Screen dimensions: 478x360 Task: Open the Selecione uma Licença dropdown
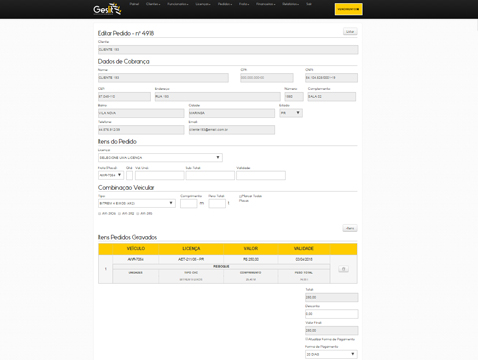(160, 157)
